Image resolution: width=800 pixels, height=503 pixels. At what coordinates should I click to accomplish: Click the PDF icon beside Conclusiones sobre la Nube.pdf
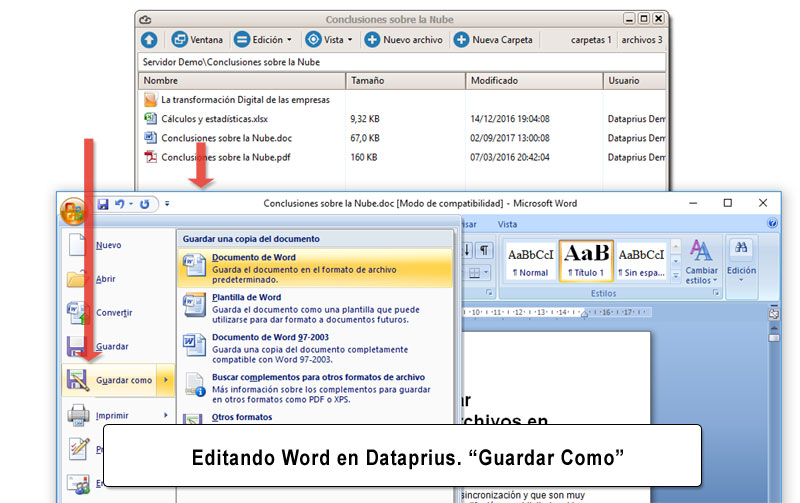(150, 157)
